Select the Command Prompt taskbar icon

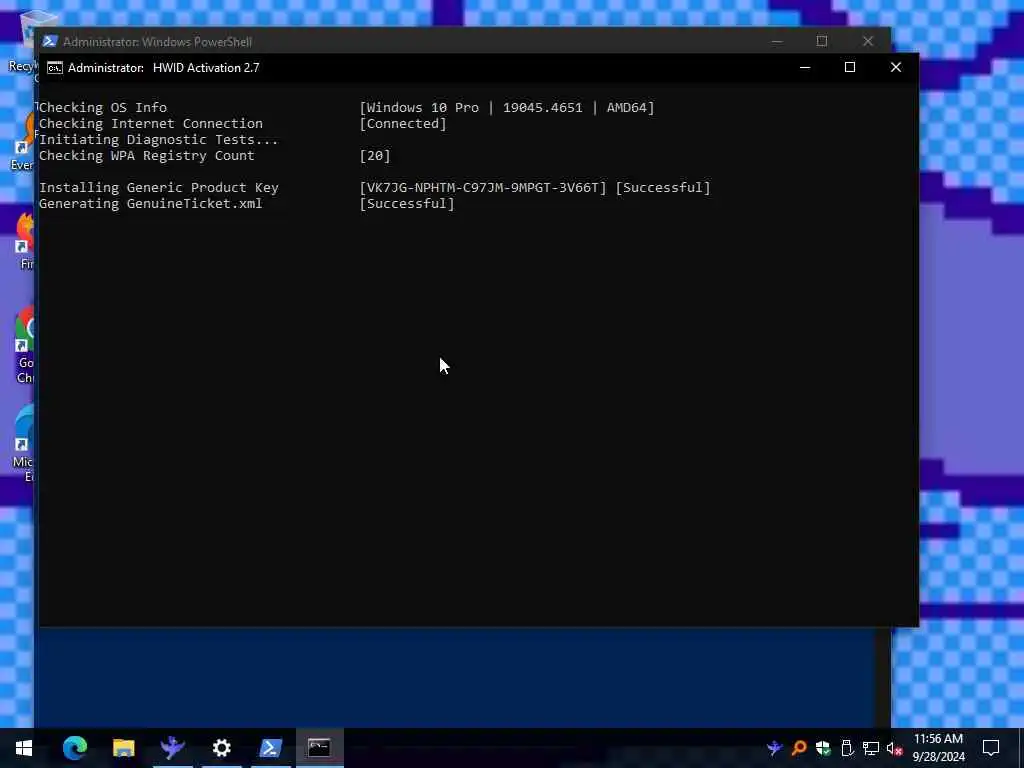click(x=319, y=748)
